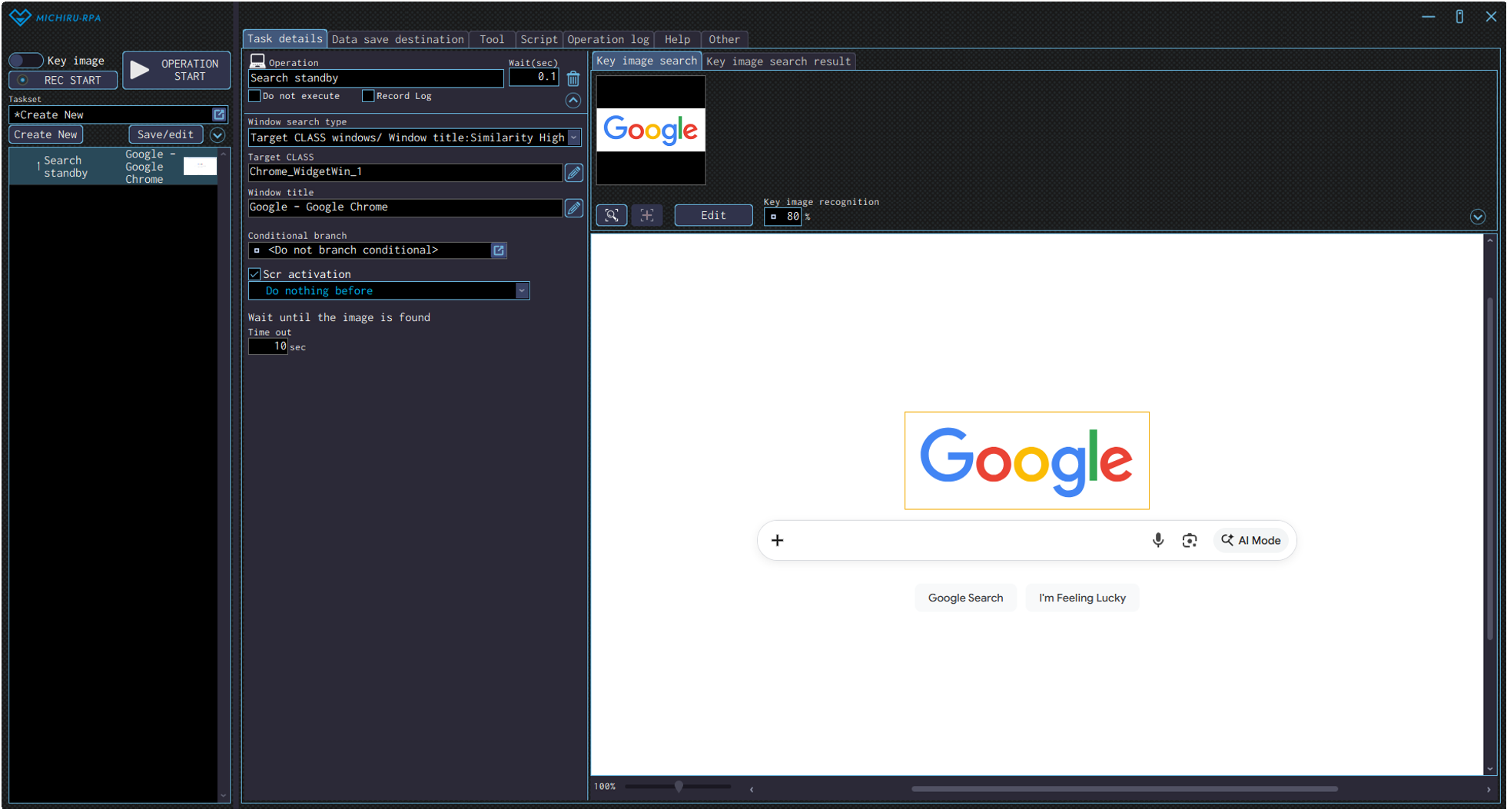Toggle the Key image switch
1507x812 pixels.
tap(25, 61)
